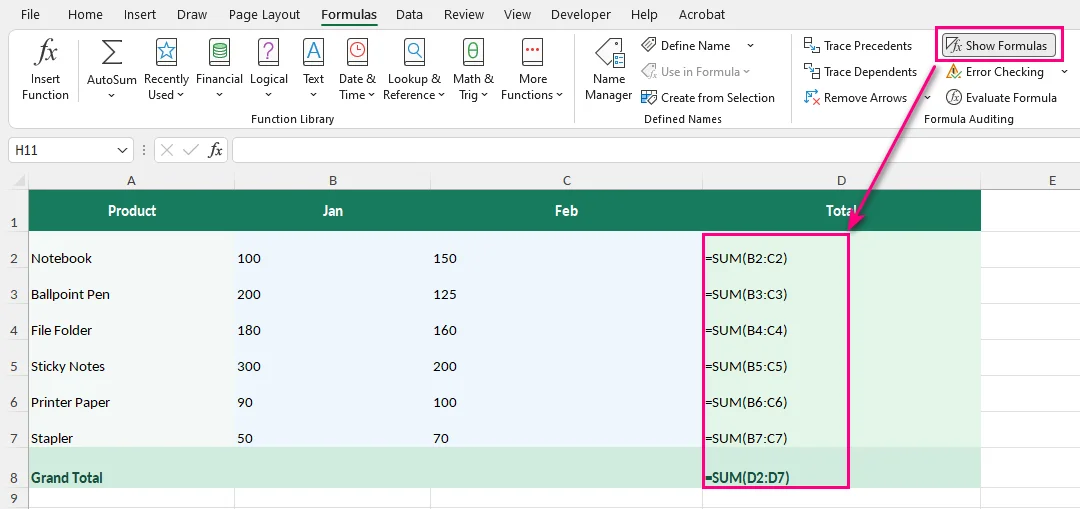Image resolution: width=1080 pixels, height=509 pixels.
Task: Select the Notebook cell
Action: [x=132, y=249]
